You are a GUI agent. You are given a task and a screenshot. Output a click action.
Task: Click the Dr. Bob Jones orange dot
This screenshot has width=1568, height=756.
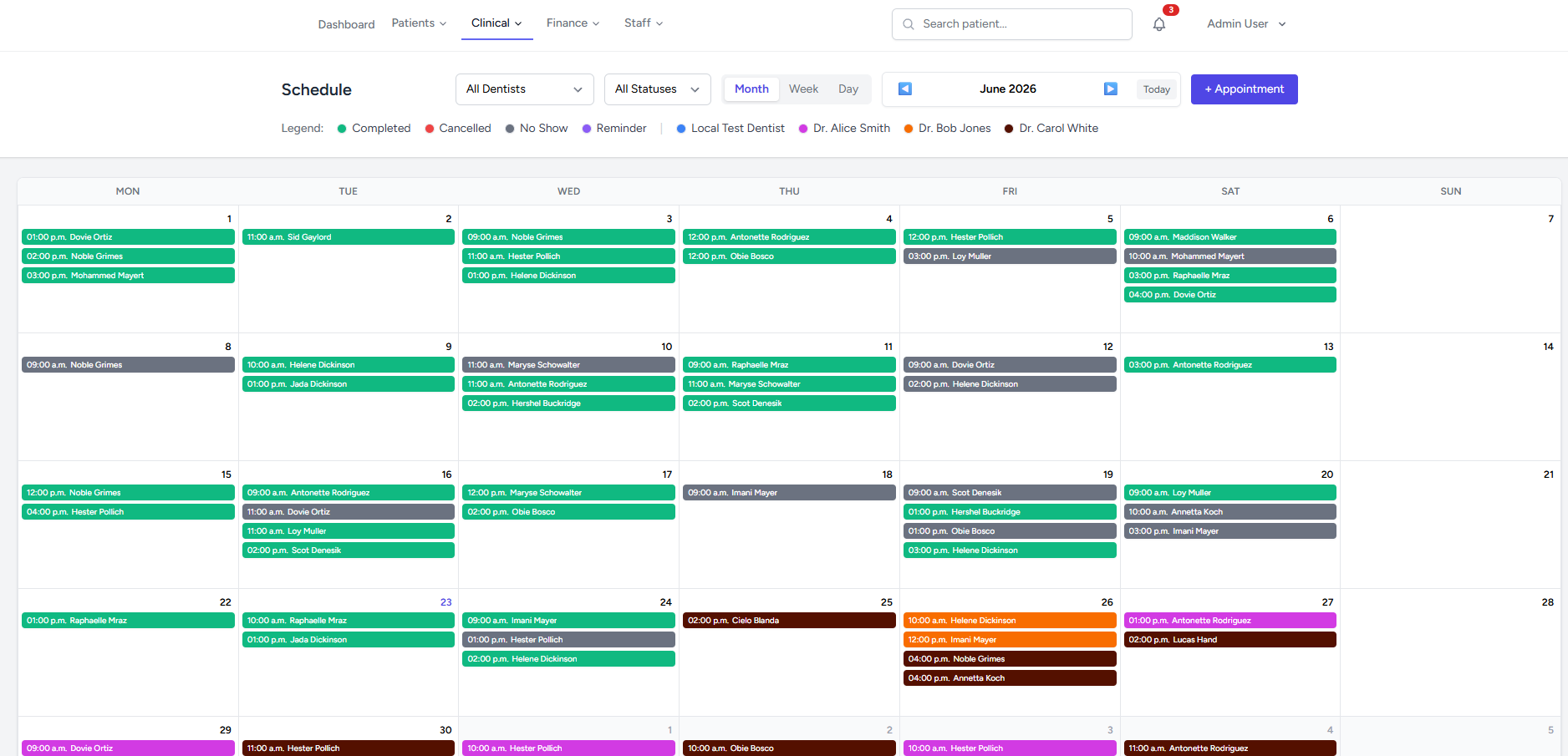click(x=909, y=129)
